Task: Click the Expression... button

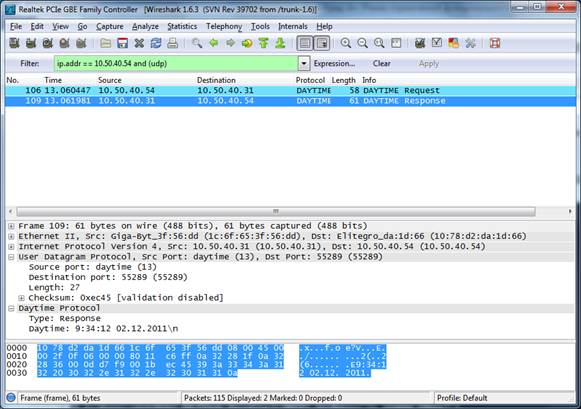Action: 334,64
